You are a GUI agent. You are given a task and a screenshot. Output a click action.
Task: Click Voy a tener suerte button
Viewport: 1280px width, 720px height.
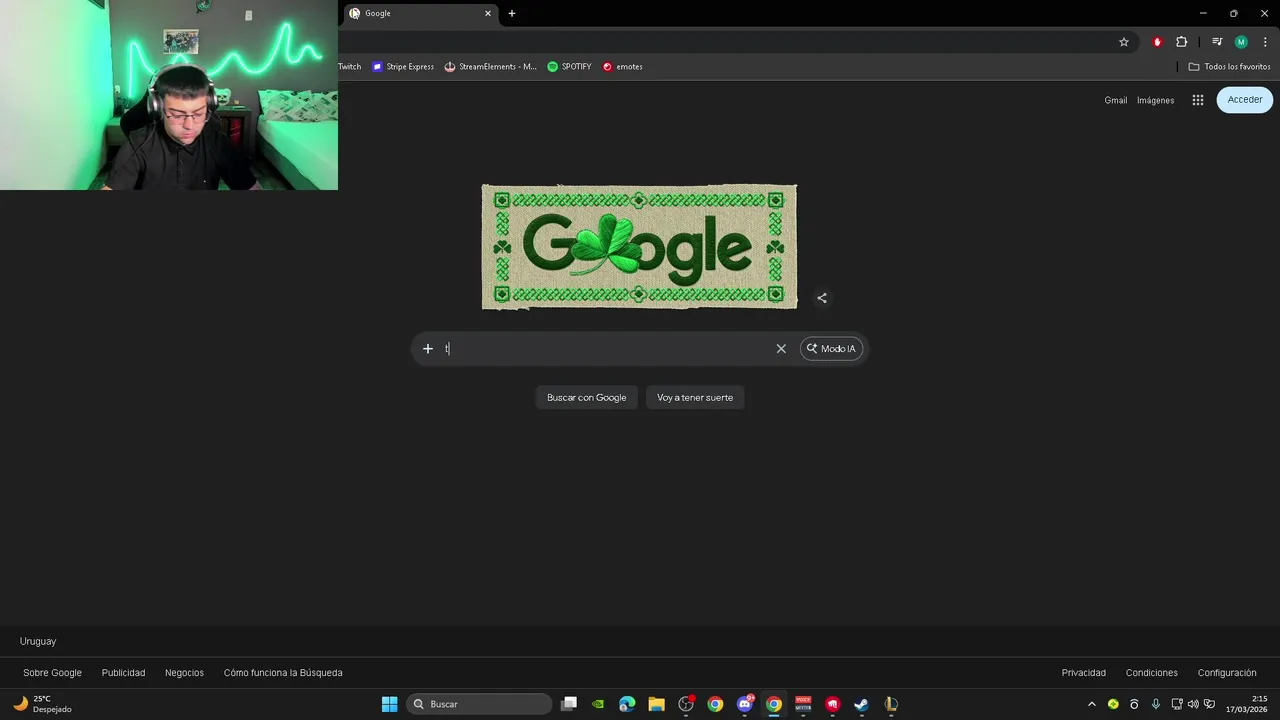tap(695, 398)
